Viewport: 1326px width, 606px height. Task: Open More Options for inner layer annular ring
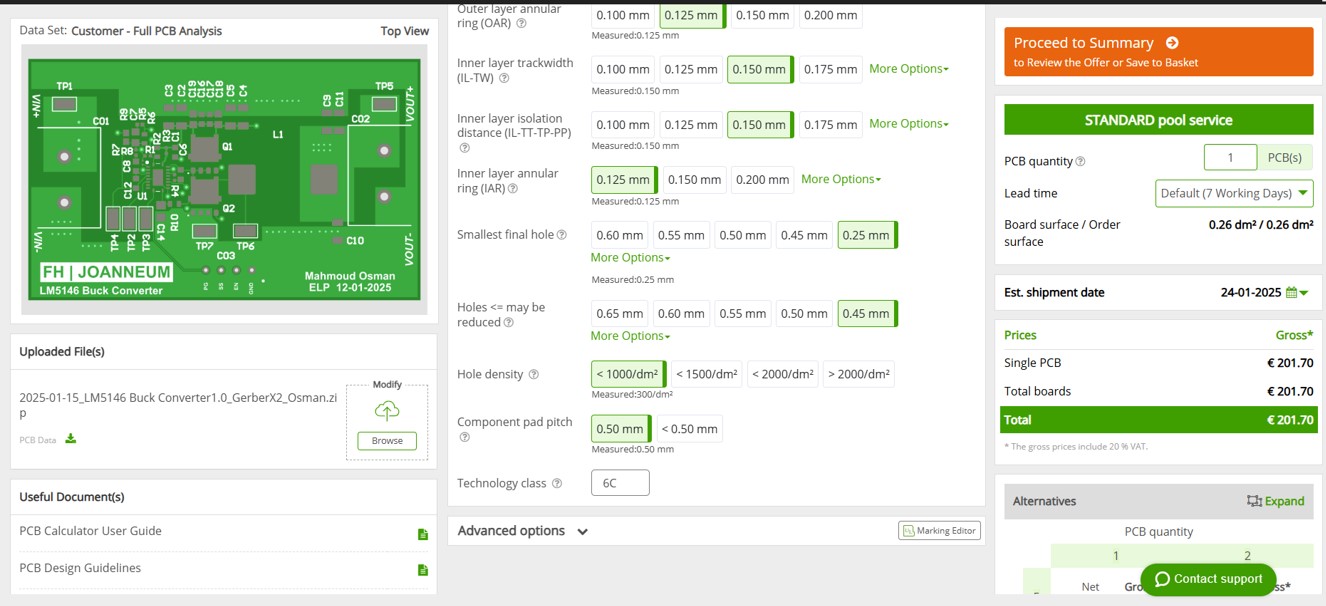841,180
